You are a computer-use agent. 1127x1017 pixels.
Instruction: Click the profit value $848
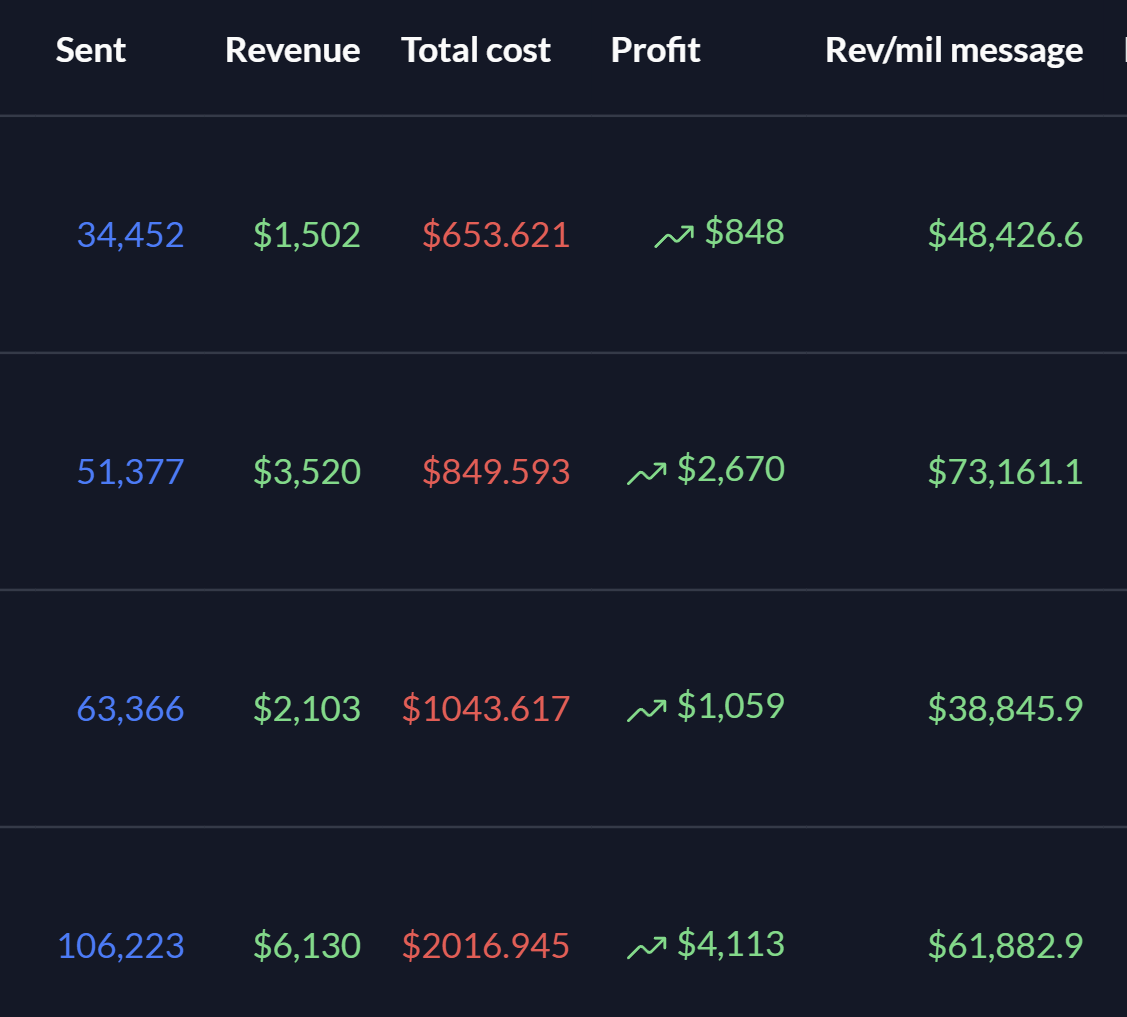[745, 232]
